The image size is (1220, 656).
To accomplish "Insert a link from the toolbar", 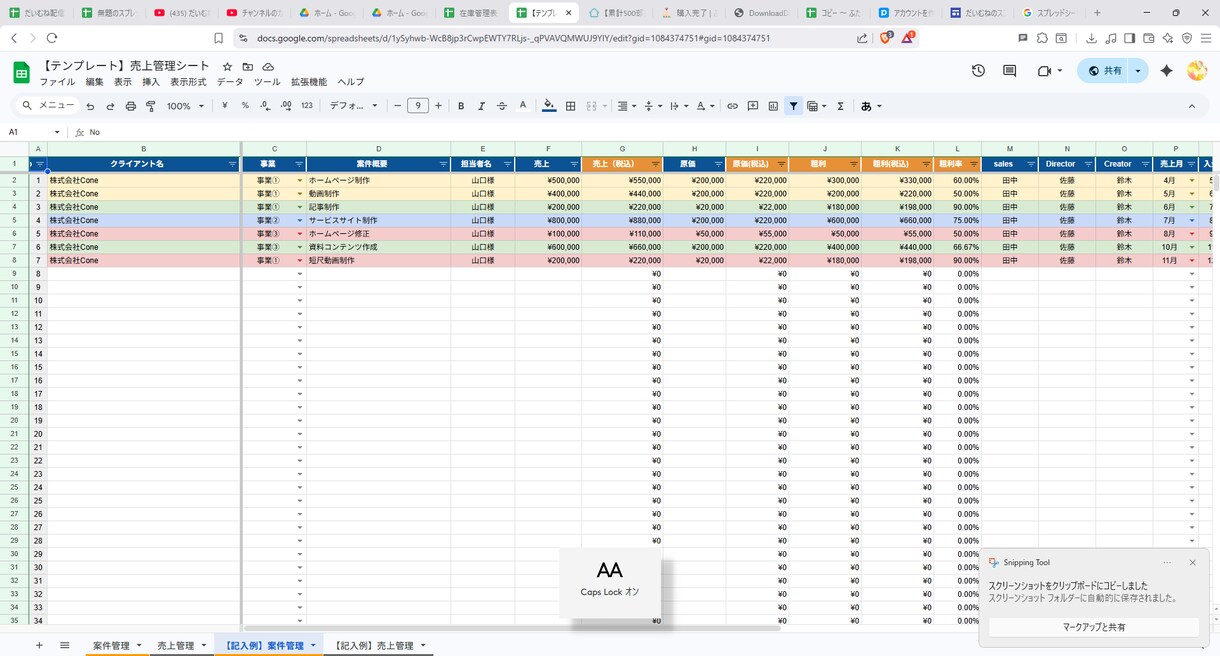I will (x=732, y=106).
